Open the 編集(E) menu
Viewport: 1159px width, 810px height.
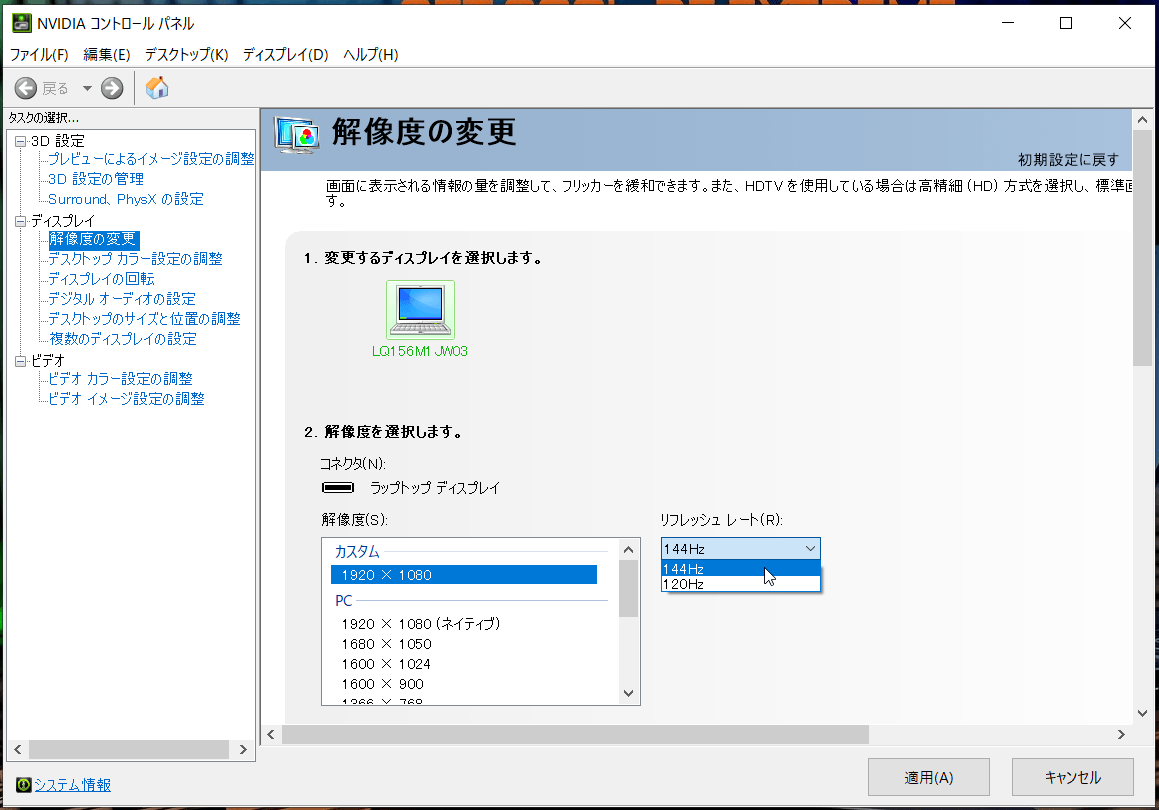pyautogui.click(x=106, y=55)
